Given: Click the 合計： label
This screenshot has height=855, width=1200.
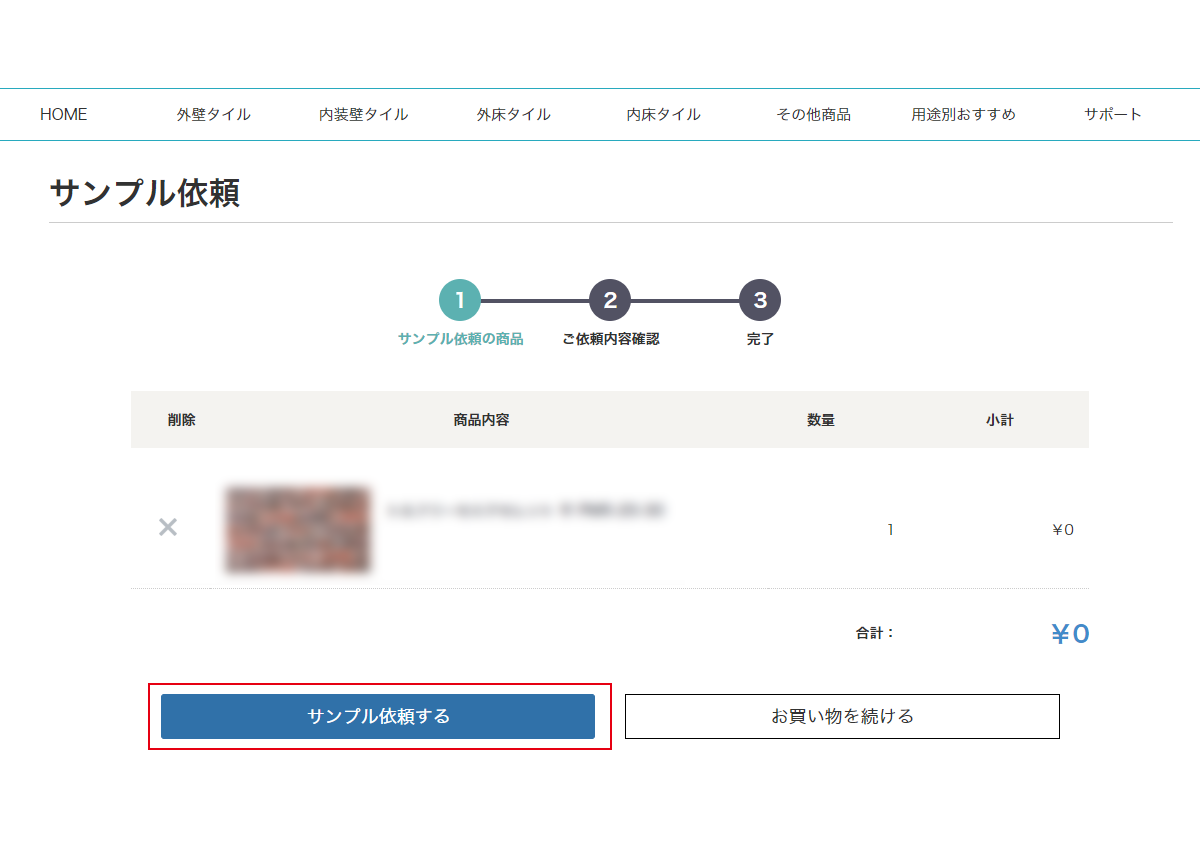Looking at the screenshot, I should pyautogui.click(x=875, y=633).
